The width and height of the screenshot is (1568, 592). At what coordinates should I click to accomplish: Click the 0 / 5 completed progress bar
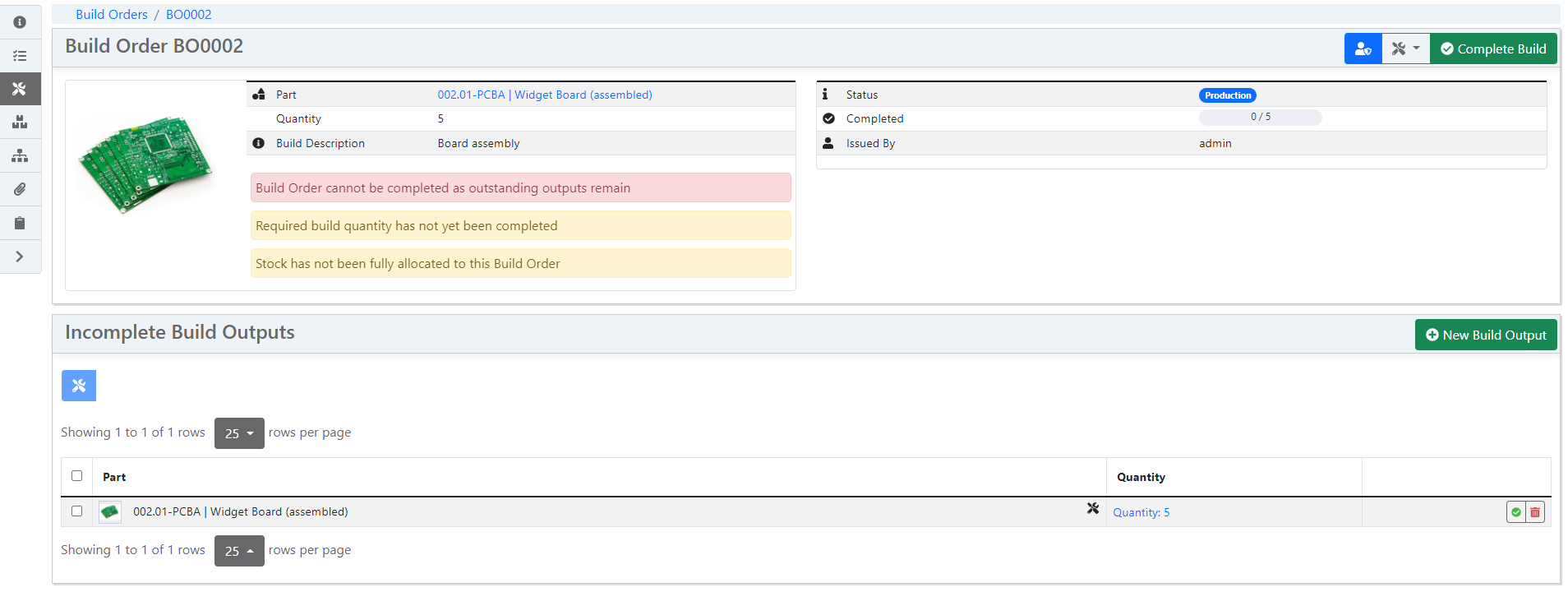1260,118
